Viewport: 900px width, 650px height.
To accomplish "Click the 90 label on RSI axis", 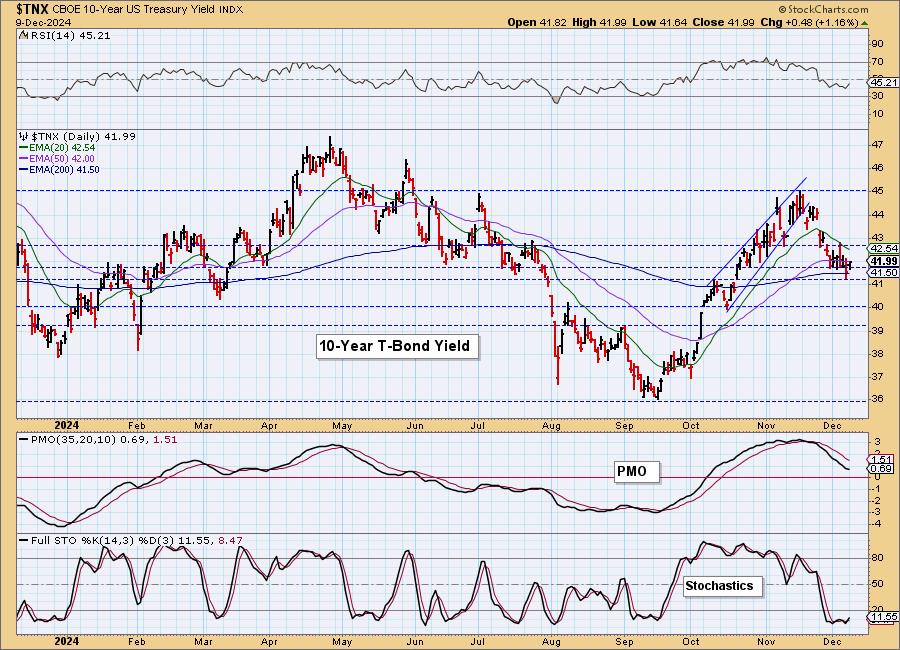I will coord(877,44).
